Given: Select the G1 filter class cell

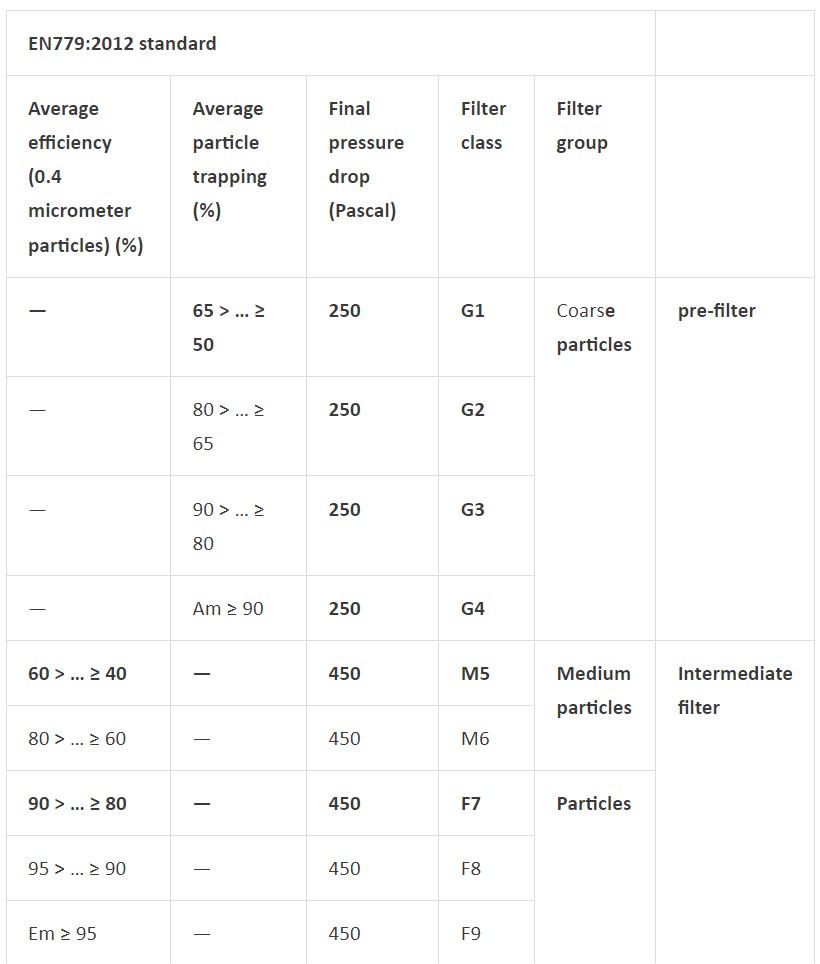Looking at the screenshot, I should (486, 327).
